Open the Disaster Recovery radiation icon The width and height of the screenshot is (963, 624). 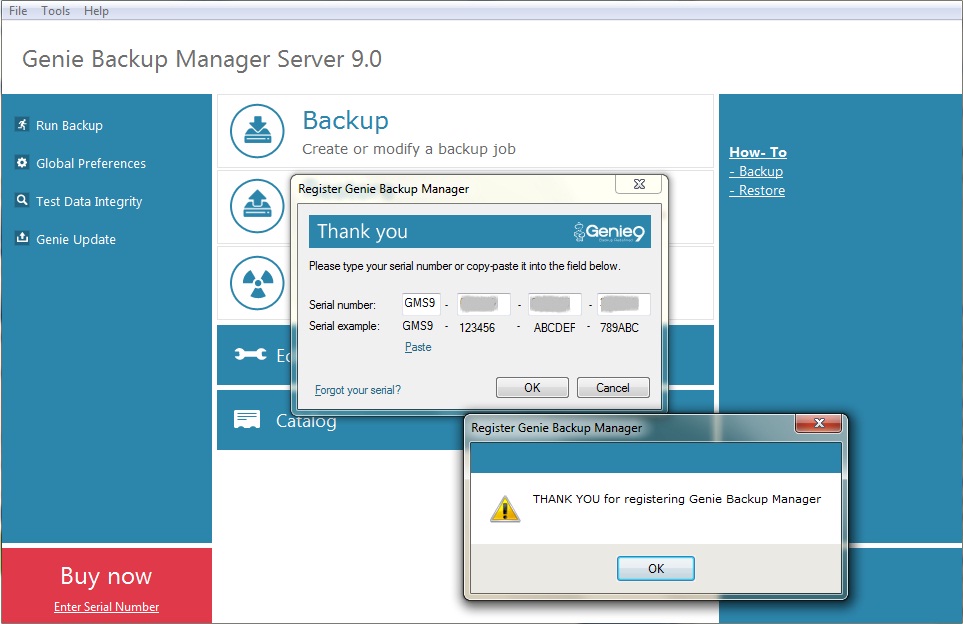tap(257, 283)
